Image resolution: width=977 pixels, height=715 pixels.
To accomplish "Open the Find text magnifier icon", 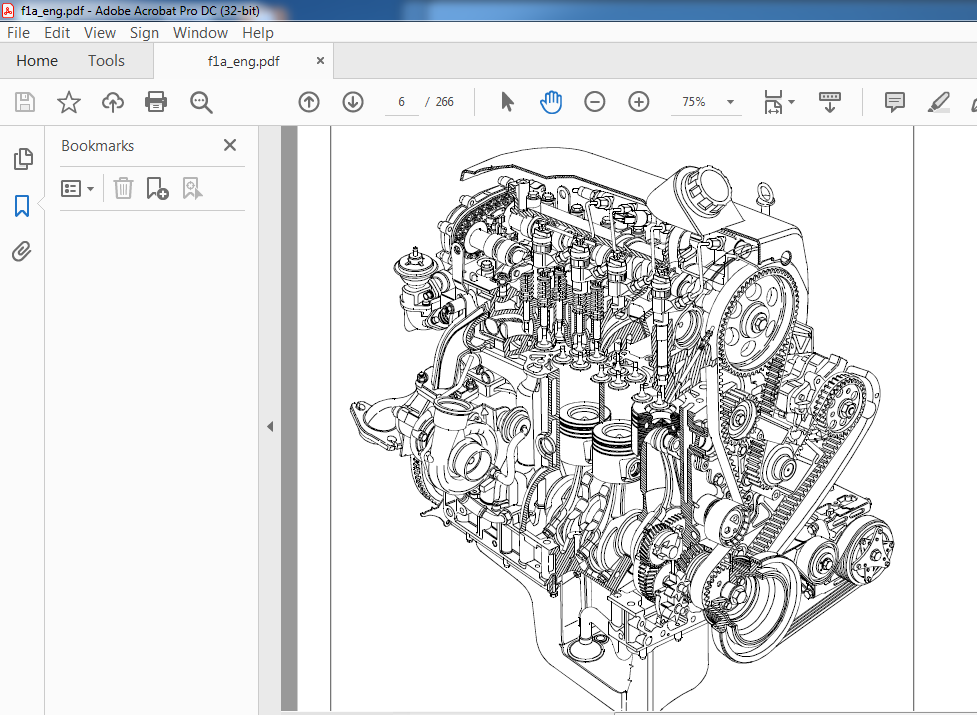I will (201, 102).
